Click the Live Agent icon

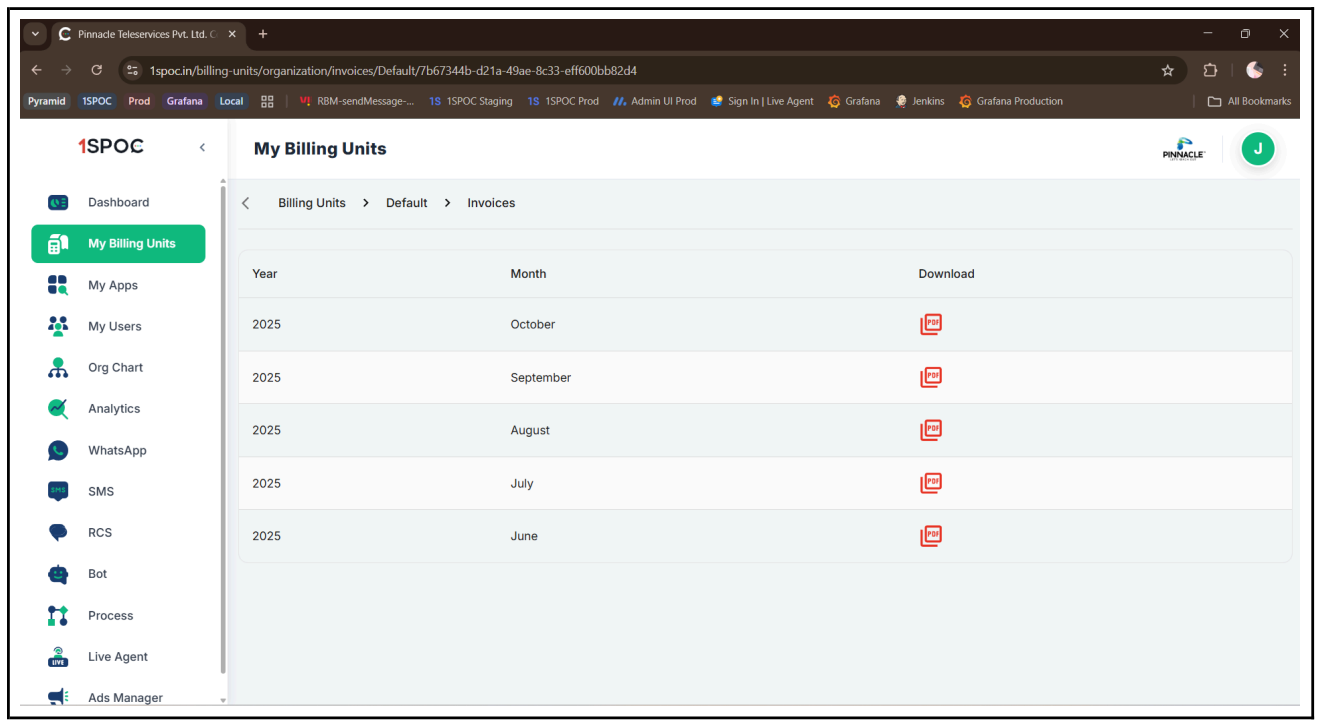(x=58, y=657)
